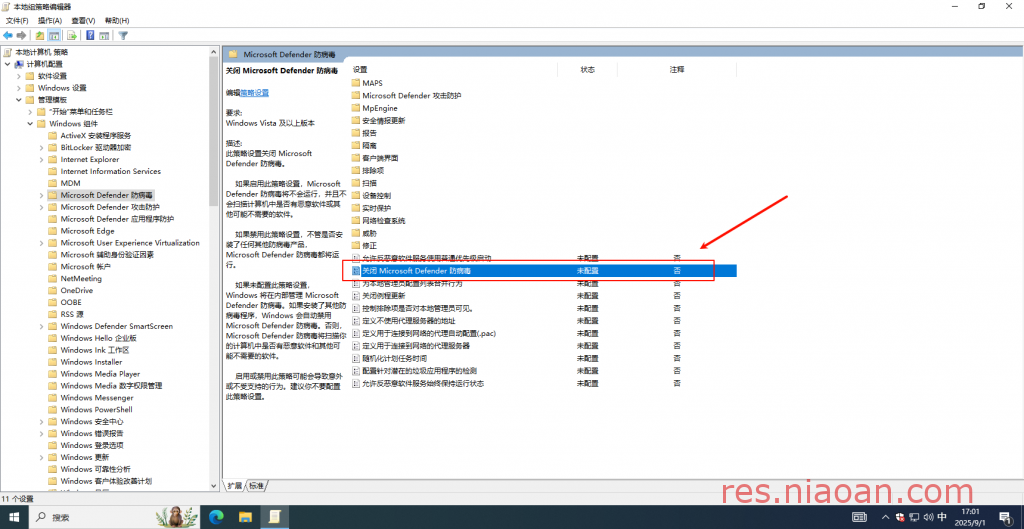
Task: Click the volume speaker tray icon
Action: (x=927, y=517)
